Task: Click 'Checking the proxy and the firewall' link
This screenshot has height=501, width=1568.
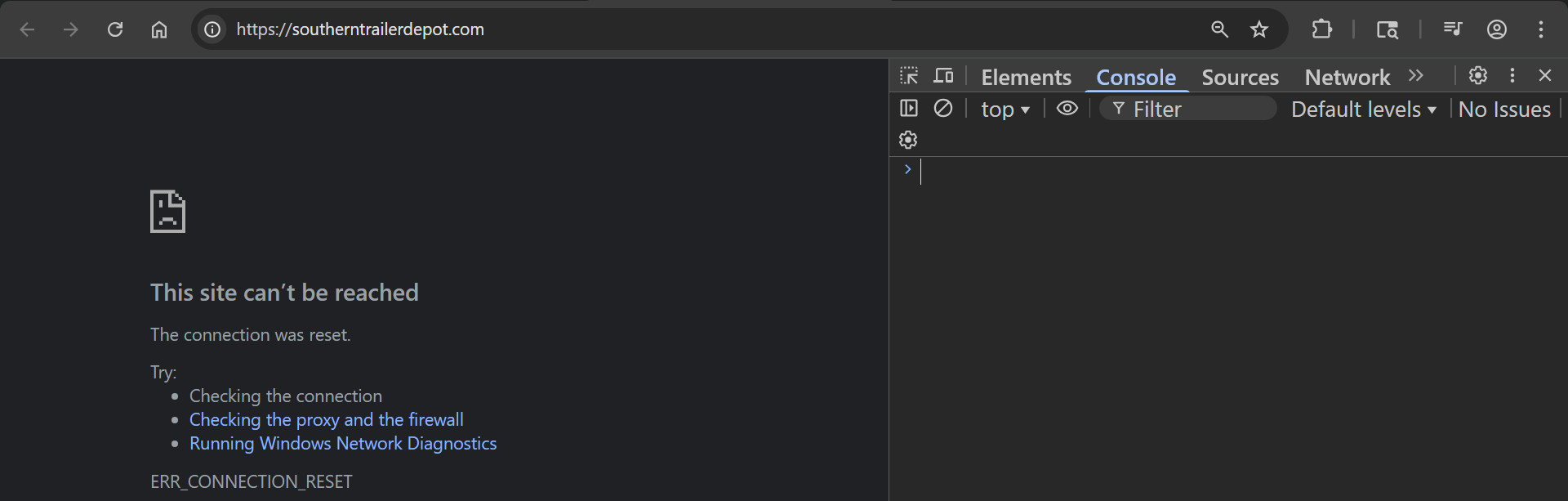Action: (x=327, y=419)
